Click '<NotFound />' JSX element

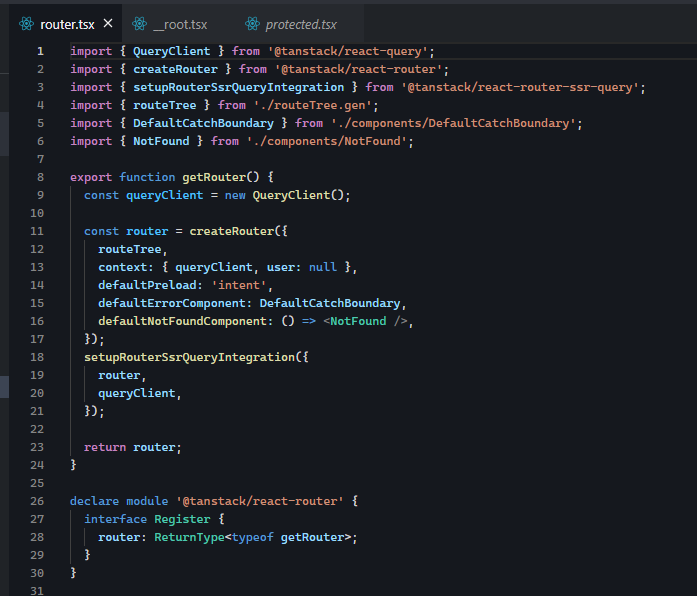[x=365, y=321]
